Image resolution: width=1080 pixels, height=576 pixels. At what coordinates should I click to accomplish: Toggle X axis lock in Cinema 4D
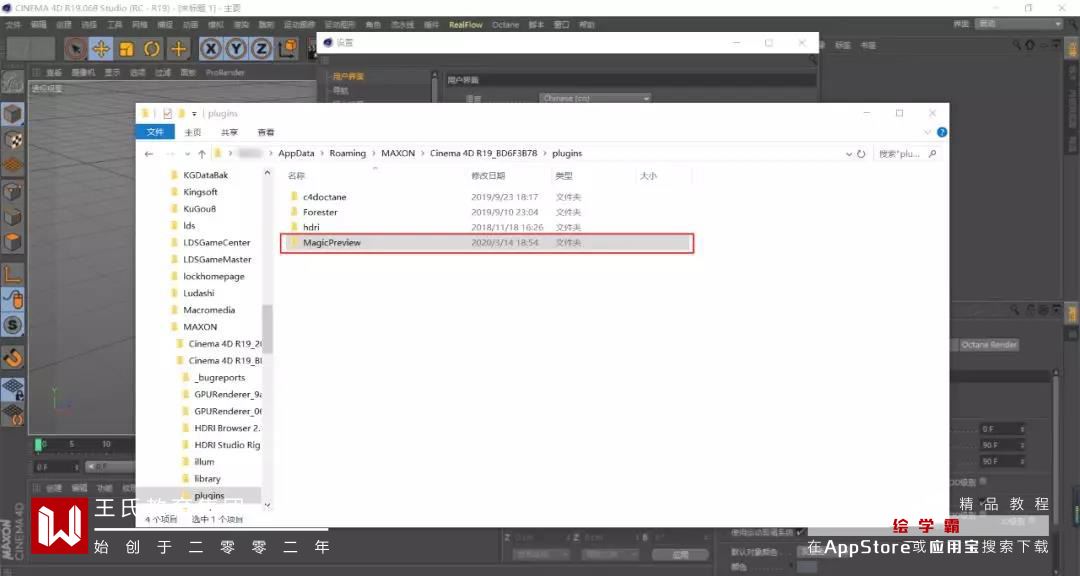click(211, 49)
